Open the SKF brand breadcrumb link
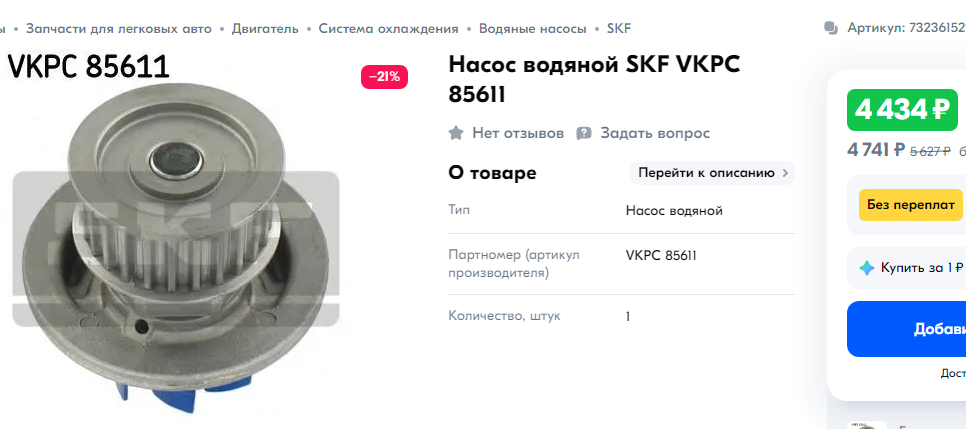 click(619, 28)
